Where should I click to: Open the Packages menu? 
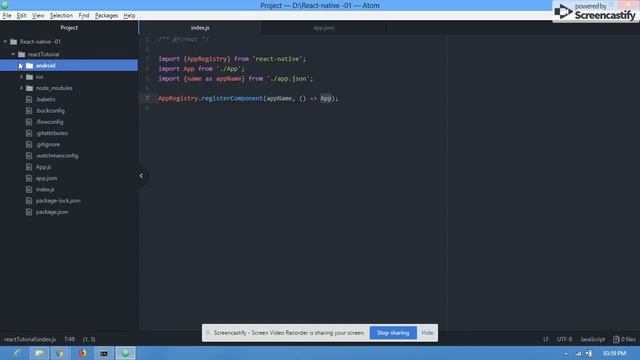[106, 16]
